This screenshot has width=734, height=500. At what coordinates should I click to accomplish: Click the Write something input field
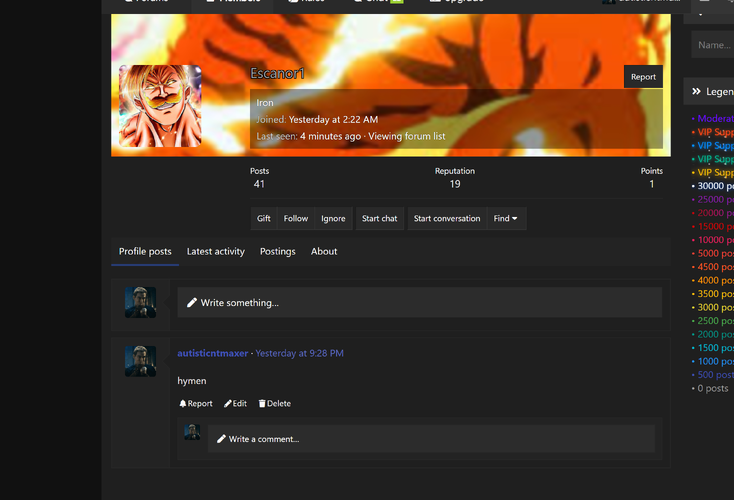[419, 302]
